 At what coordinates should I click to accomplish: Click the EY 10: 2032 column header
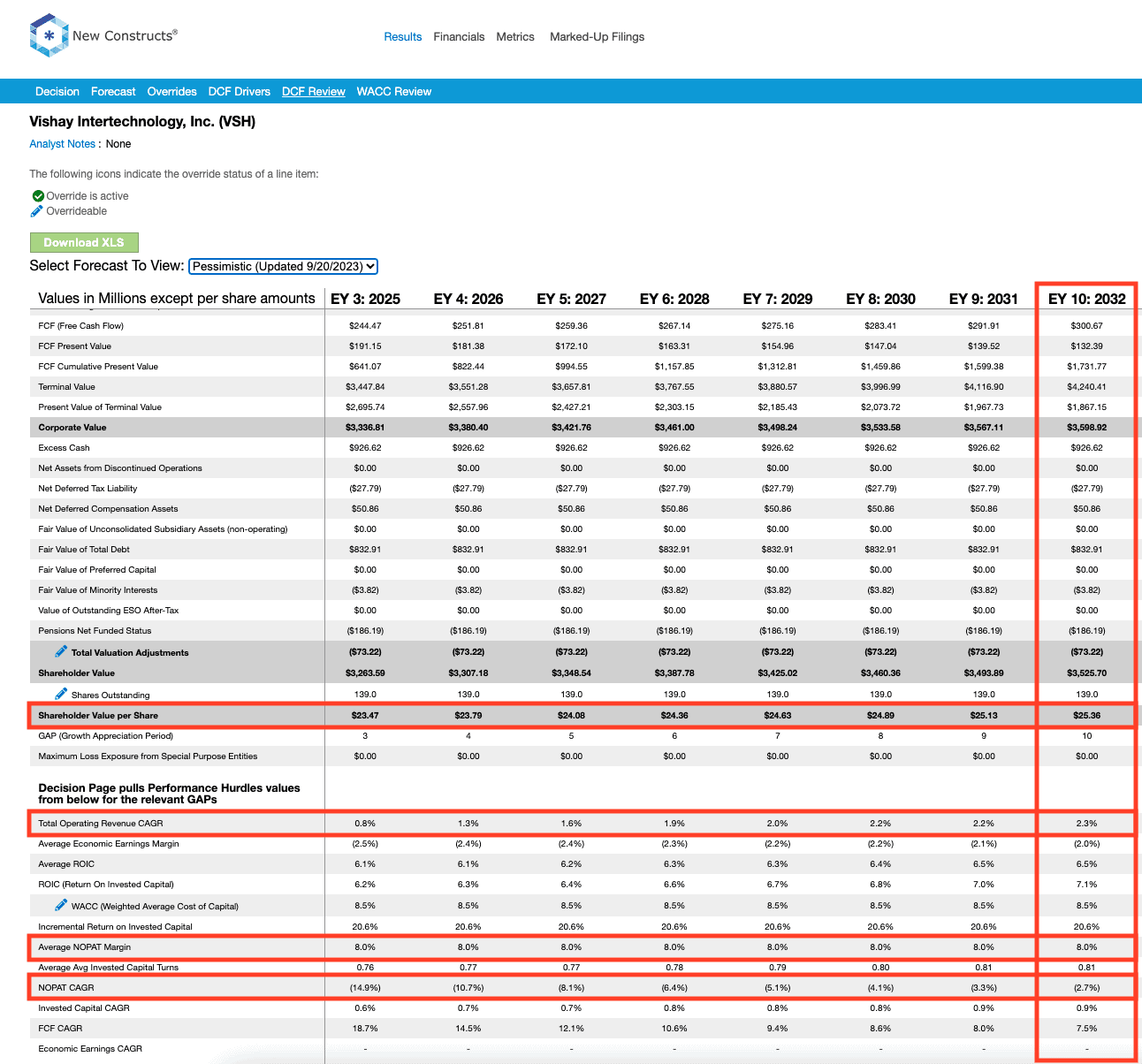[1087, 299]
